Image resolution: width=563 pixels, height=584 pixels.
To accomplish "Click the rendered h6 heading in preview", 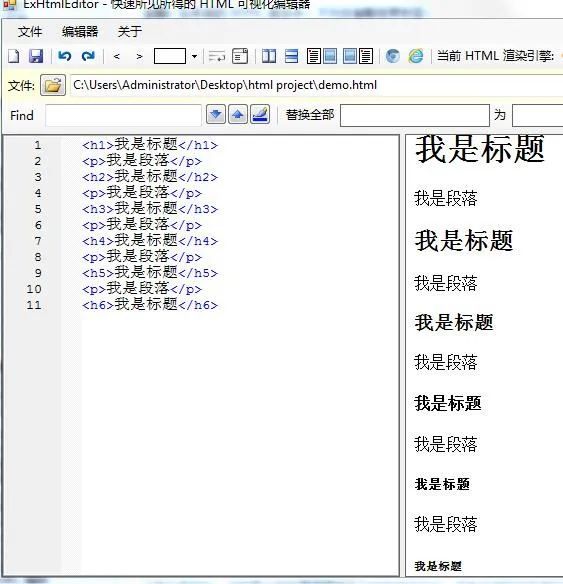I will pyautogui.click(x=438, y=566).
